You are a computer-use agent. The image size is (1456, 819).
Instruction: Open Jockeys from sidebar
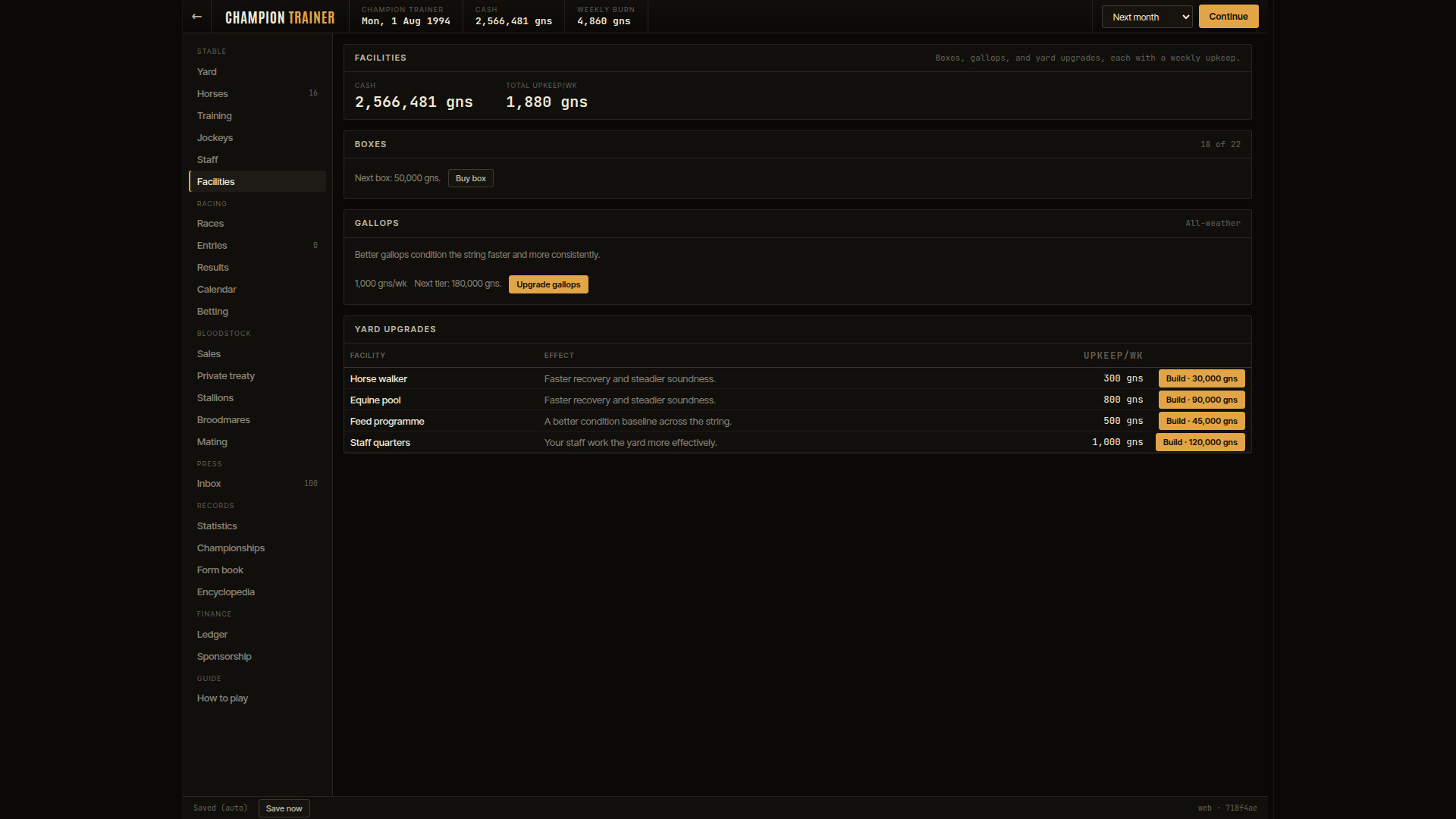click(258, 138)
